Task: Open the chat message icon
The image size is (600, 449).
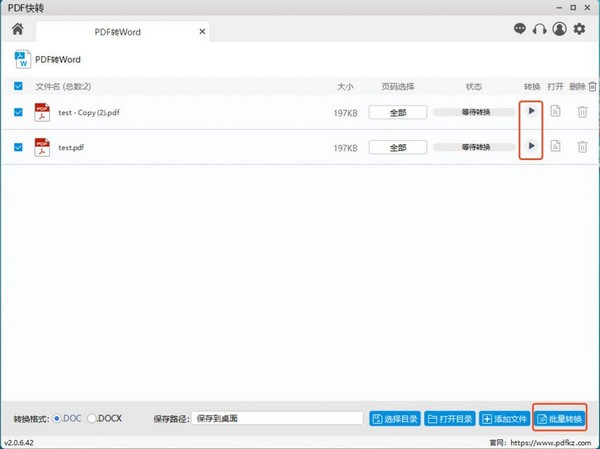Action: pyautogui.click(x=519, y=30)
